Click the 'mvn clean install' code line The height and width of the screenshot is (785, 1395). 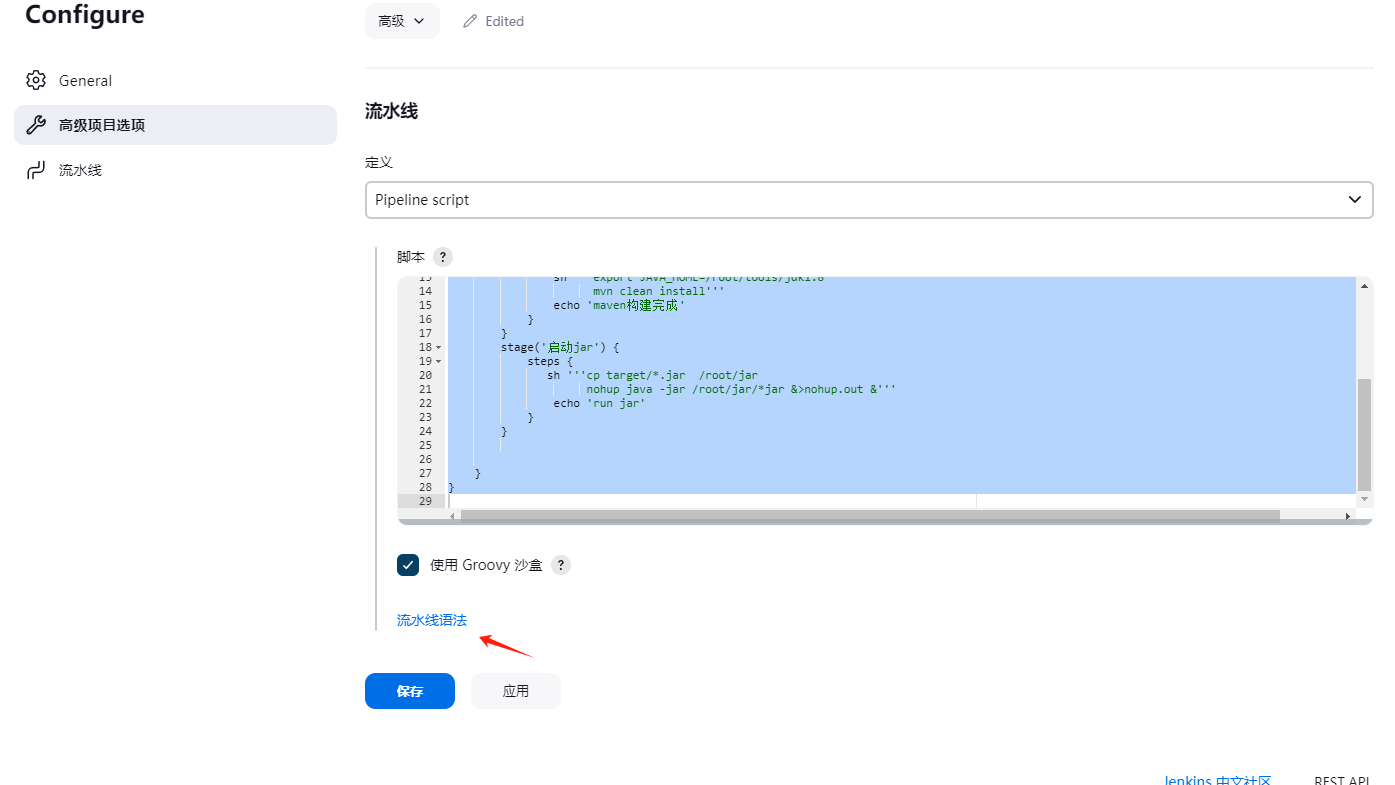point(658,291)
